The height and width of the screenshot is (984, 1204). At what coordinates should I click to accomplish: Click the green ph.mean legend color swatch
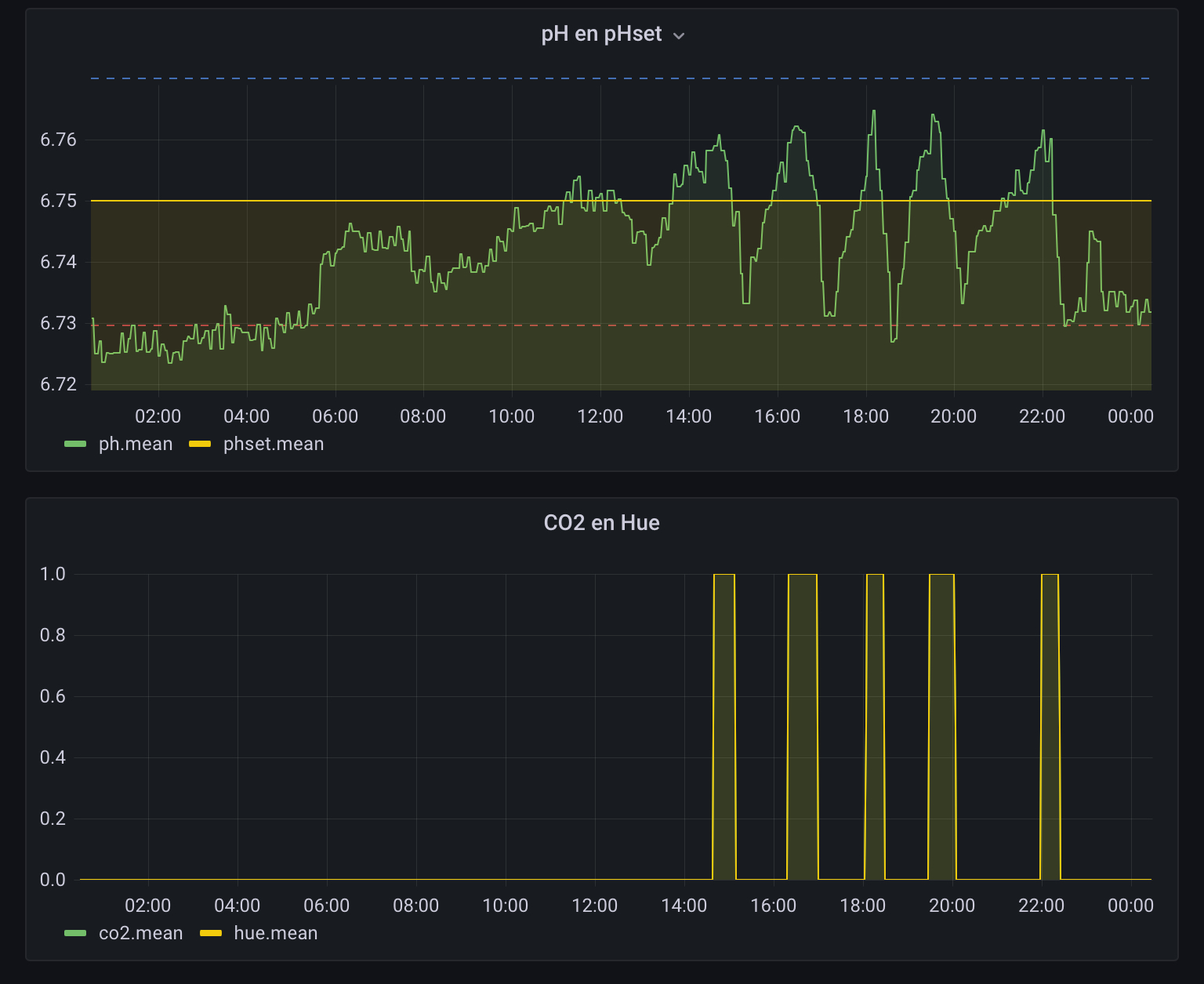[75, 445]
